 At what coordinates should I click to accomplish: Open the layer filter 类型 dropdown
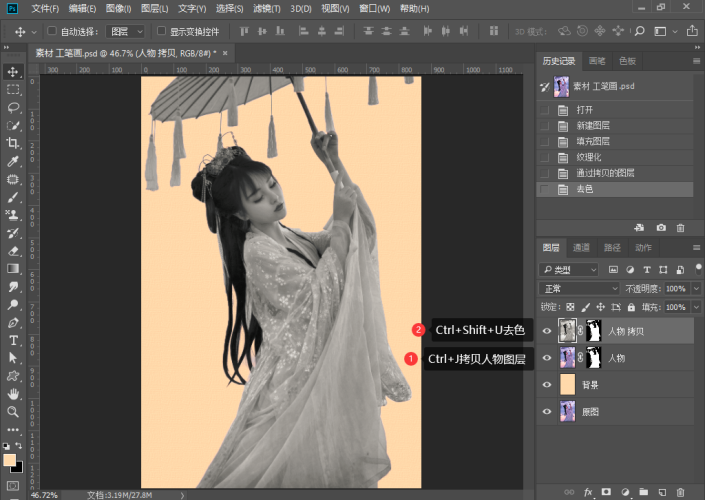pyautogui.click(x=568, y=269)
